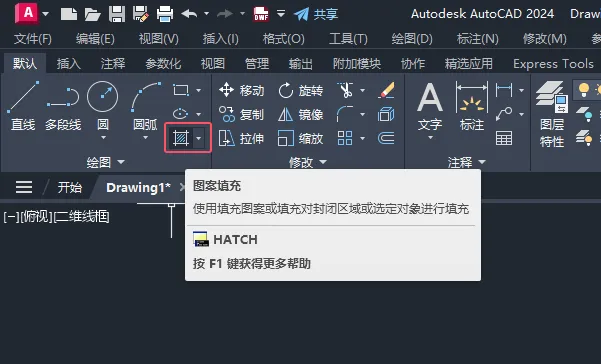Screen dimensions: 601x364
Task: Open the 标注(N) menu
Action: coord(478,39)
